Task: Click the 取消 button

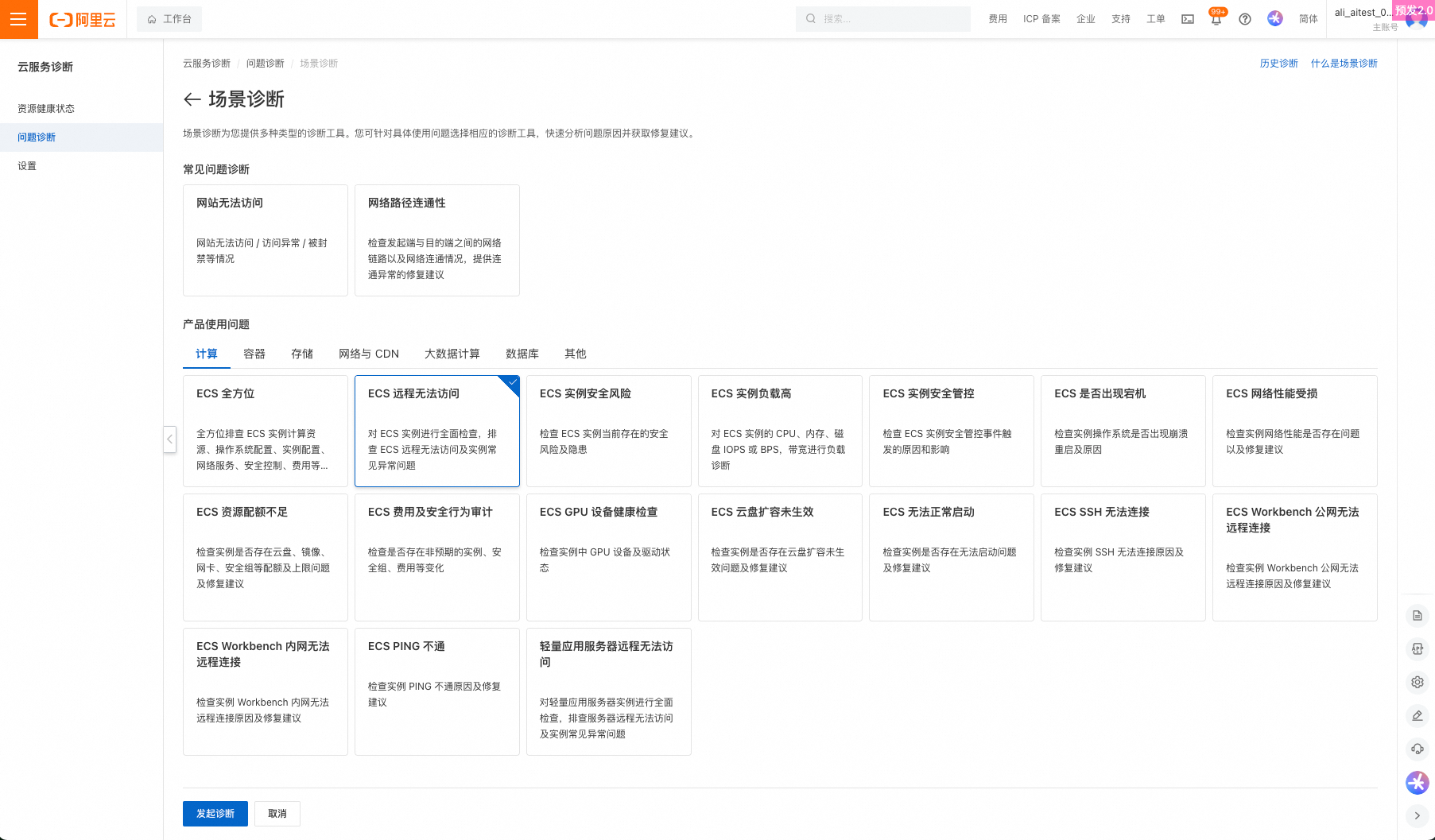Action: pos(277,814)
